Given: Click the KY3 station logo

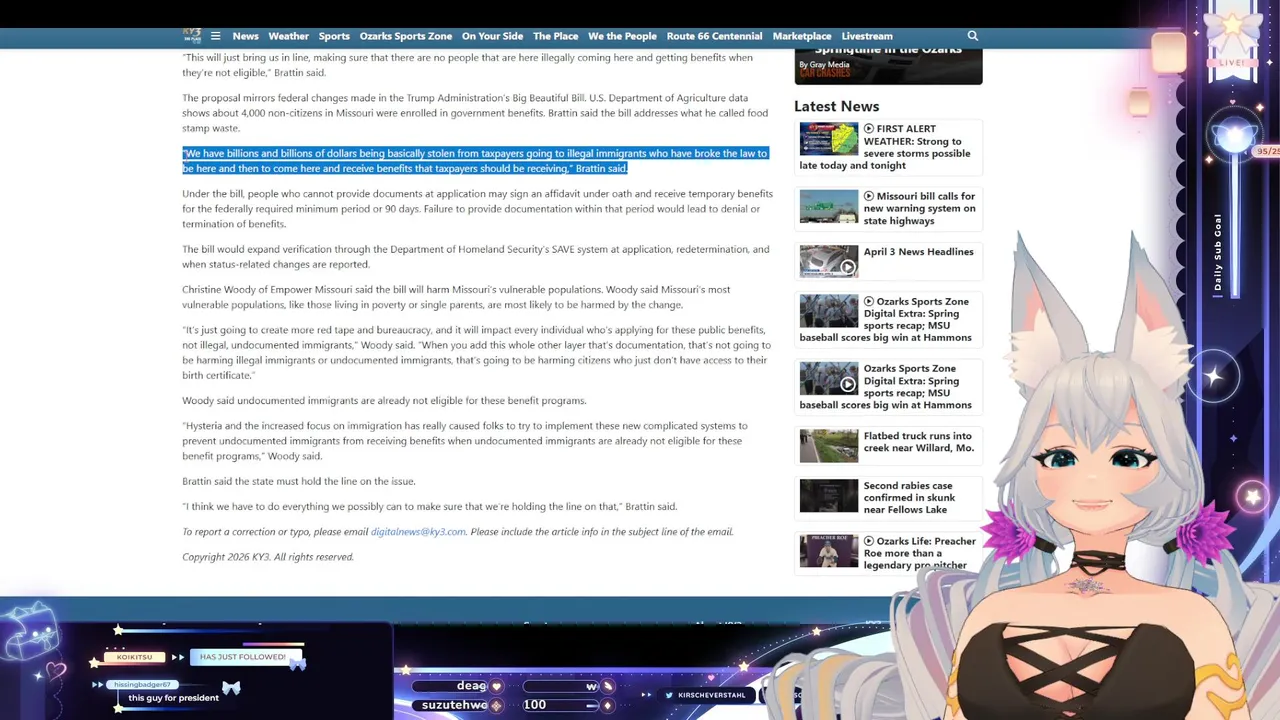Looking at the screenshot, I should pos(192,36).
